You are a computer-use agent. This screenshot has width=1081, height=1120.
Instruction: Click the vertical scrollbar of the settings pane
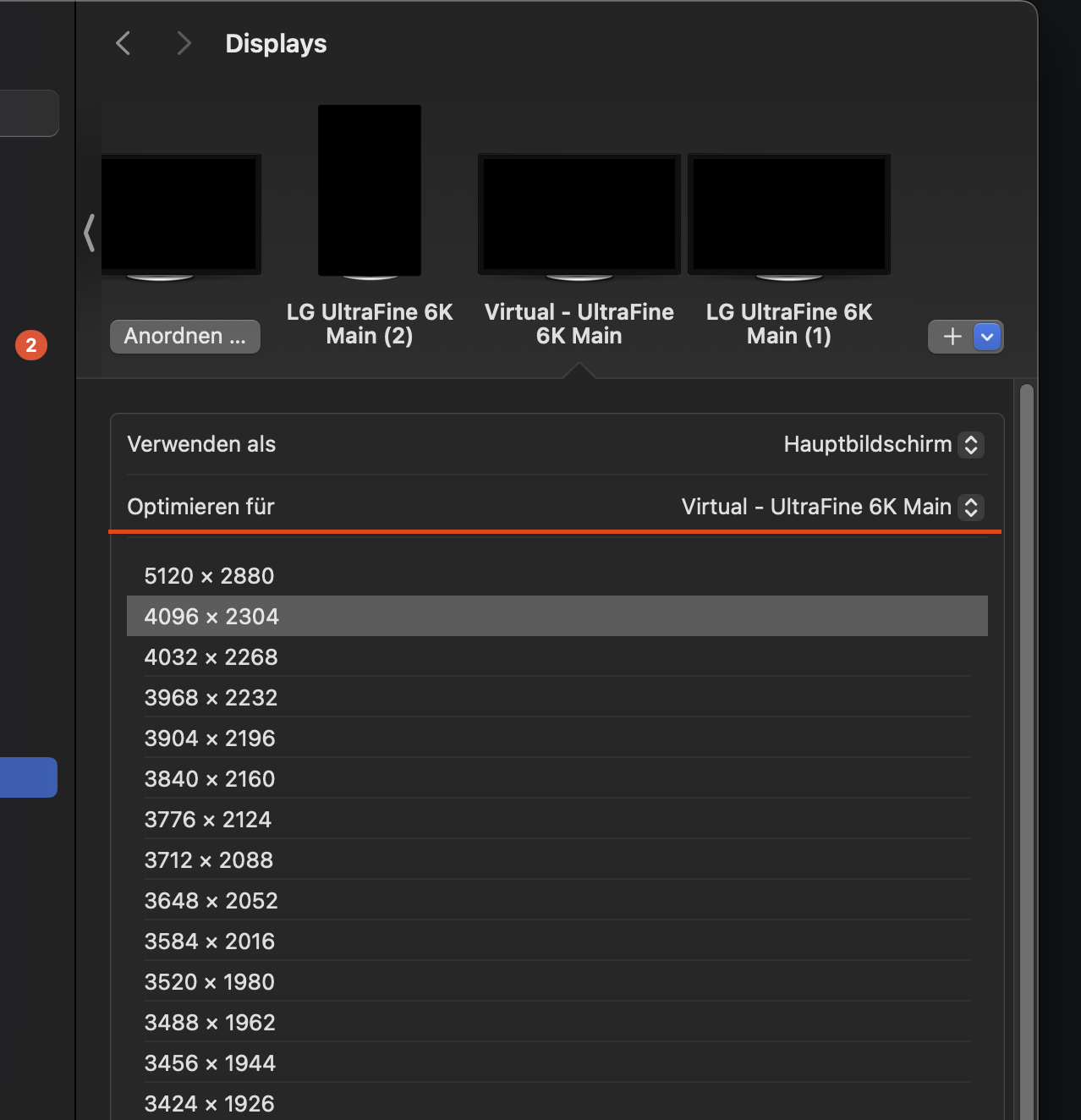1026,744
